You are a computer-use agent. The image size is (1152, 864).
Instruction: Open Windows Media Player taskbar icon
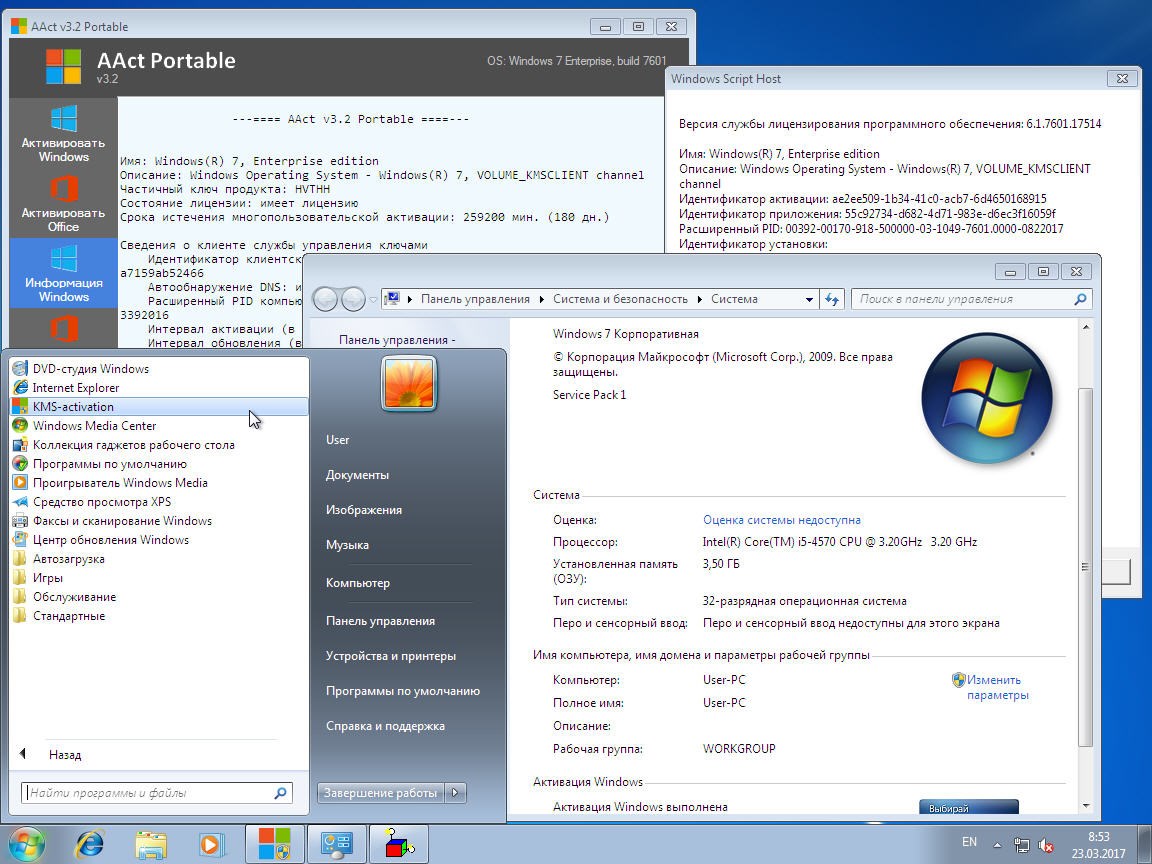click(x=212, y=844)
